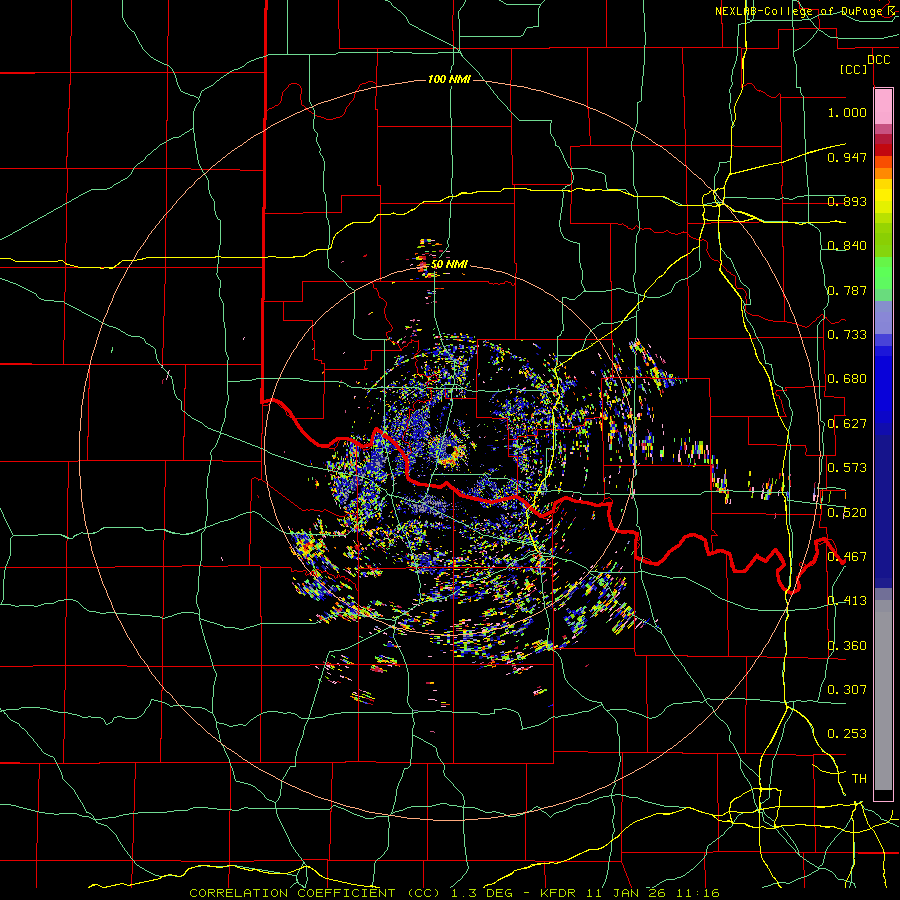Click the bright green color bar segment

click(x=883, y=273)
